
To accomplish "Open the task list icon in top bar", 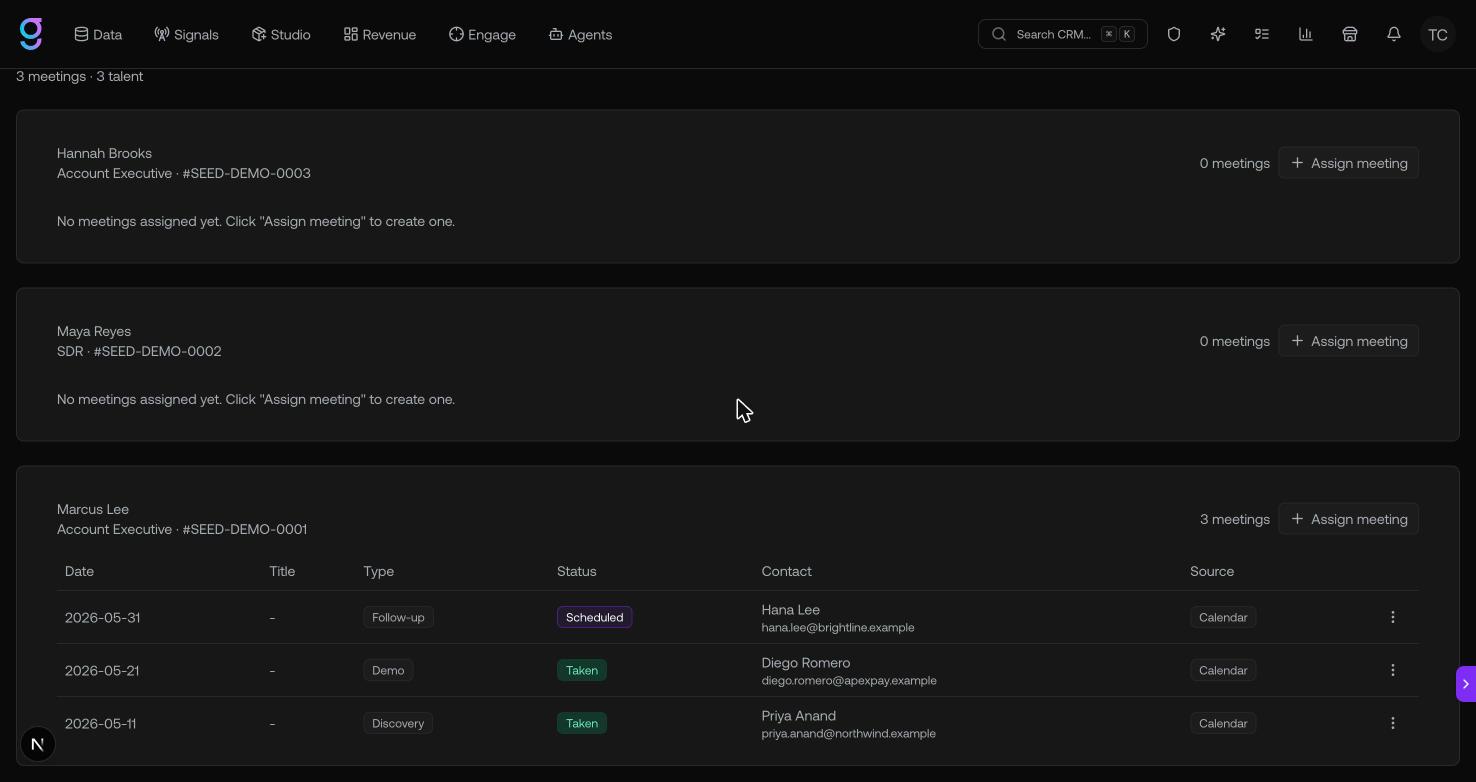I will point(1262,34).
